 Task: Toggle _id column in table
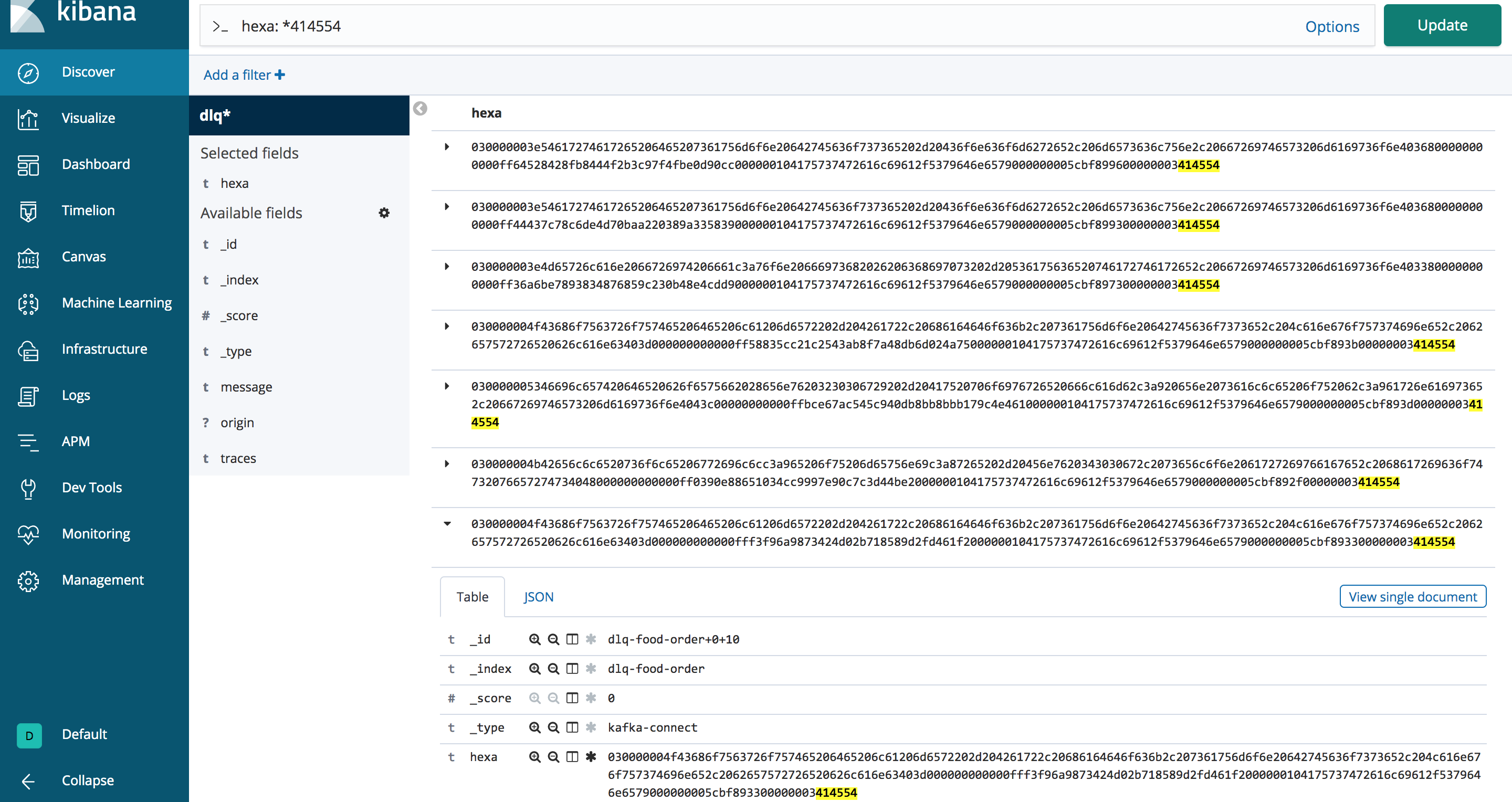click(x=572, y=639)
